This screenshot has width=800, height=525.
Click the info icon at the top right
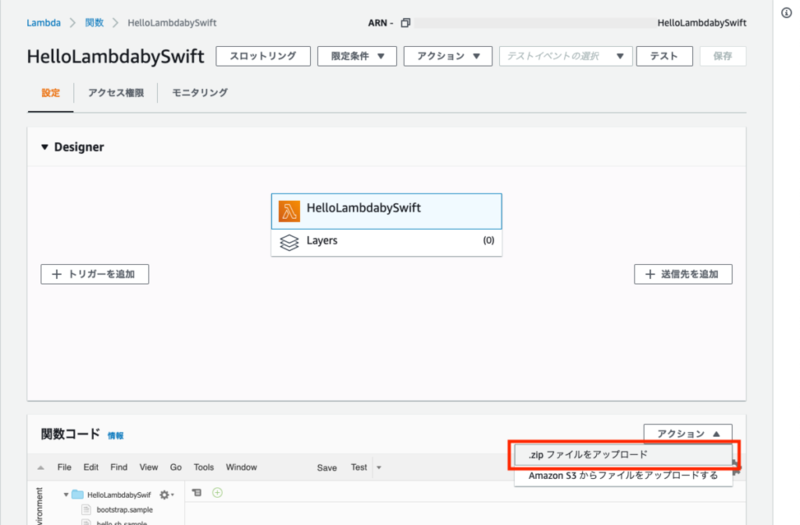786,13
